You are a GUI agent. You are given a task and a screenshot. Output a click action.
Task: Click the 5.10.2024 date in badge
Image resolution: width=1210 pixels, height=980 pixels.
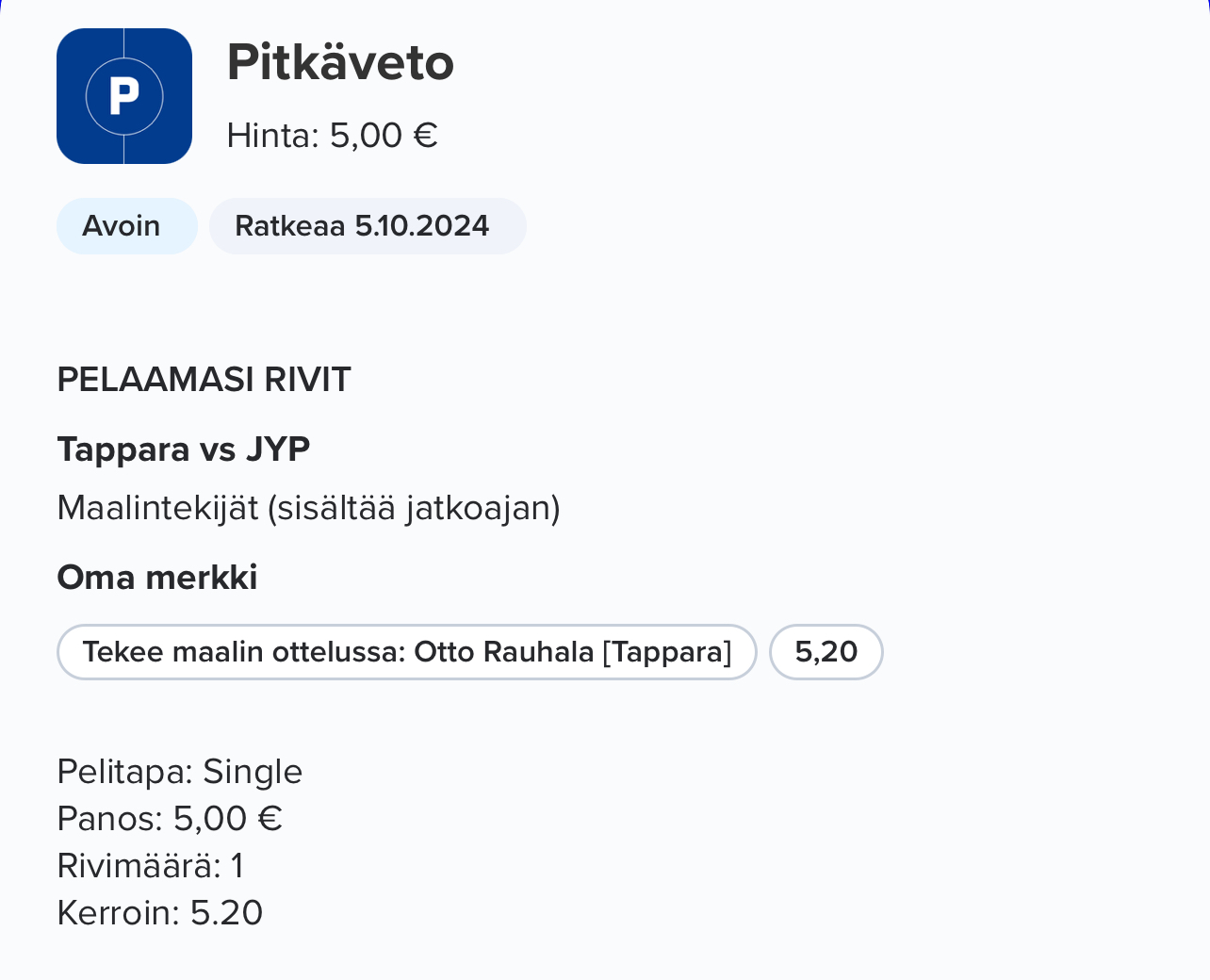click(421, 226)
